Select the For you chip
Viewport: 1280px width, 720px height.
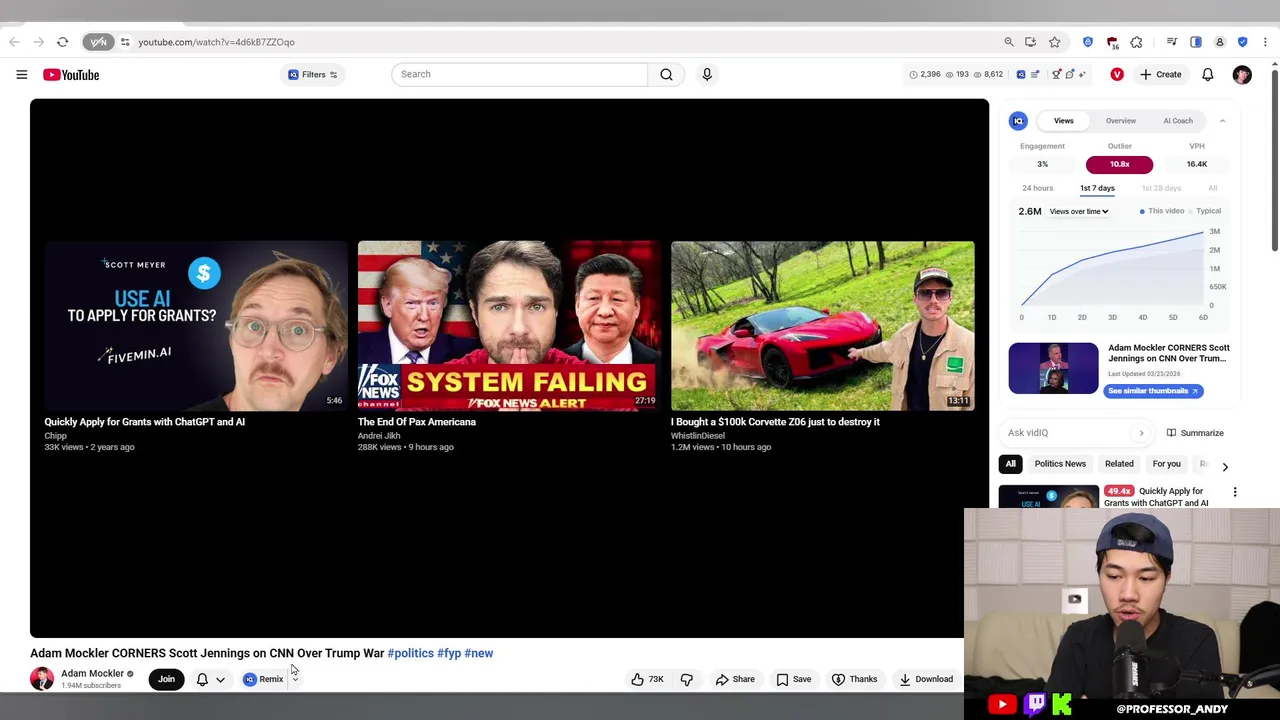point(1166,464)
